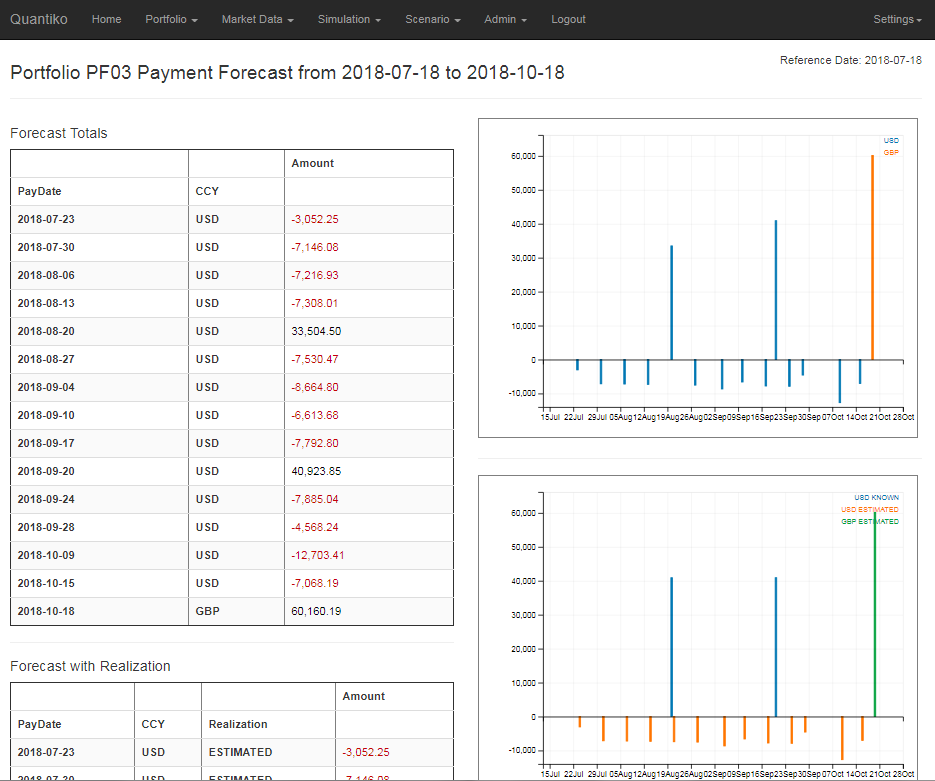Image resolution: width=935 pixels, height=781 pixels.
Task: Open the Settings dropdown
Action: pos(897,19)
